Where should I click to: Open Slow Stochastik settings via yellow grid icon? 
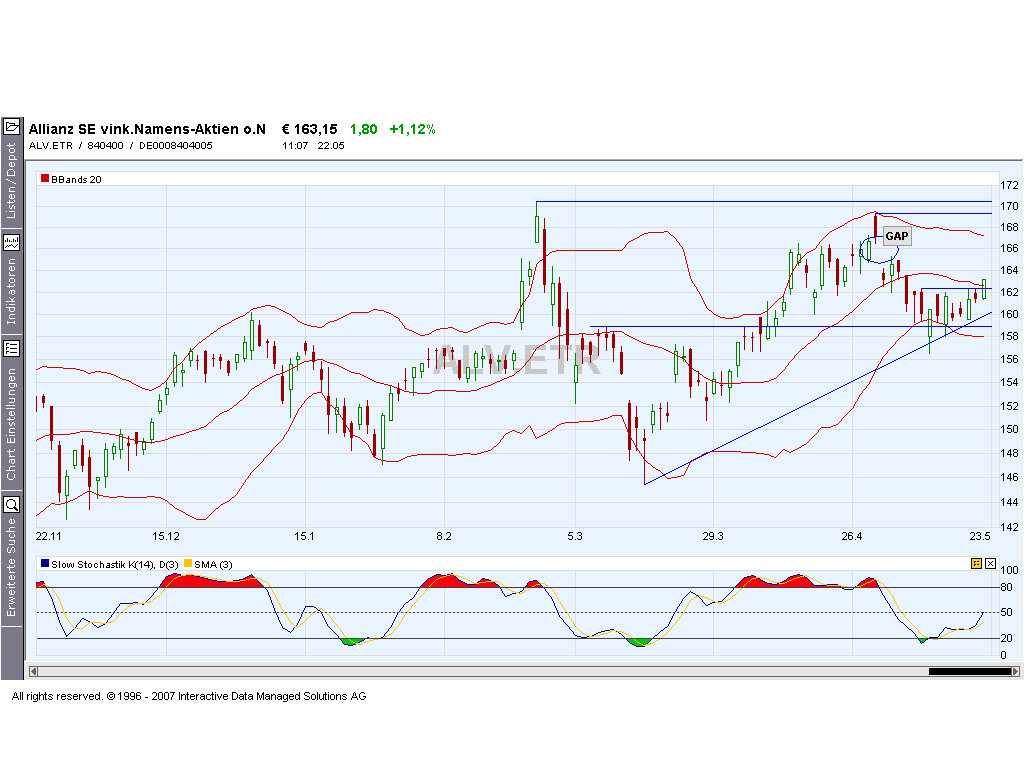click(x=977, y=563)
